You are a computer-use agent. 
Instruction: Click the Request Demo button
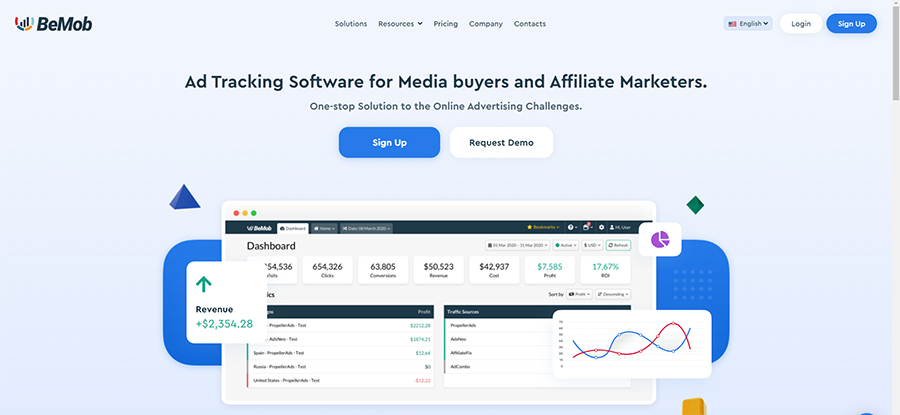[501, 142]
